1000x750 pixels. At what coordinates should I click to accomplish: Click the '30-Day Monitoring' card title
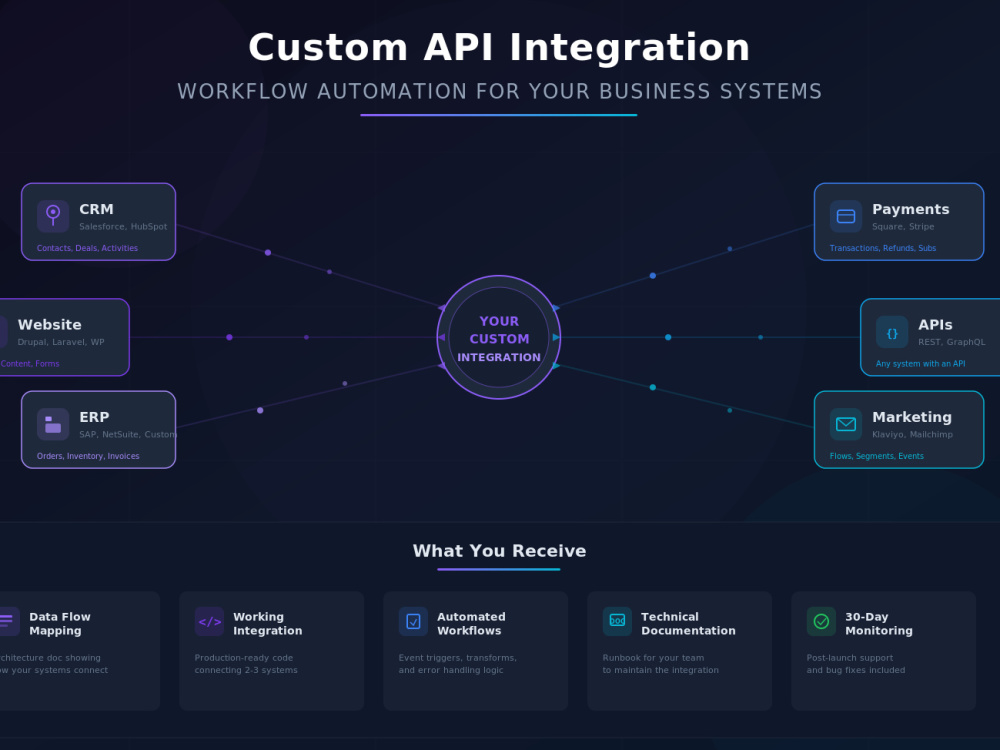(879, 624)
